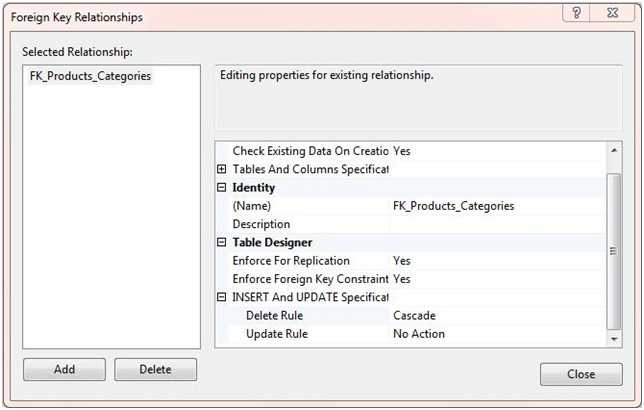Click the Add relationship button
This screenshot has width=644, height=410.
(x=64, y=369)
